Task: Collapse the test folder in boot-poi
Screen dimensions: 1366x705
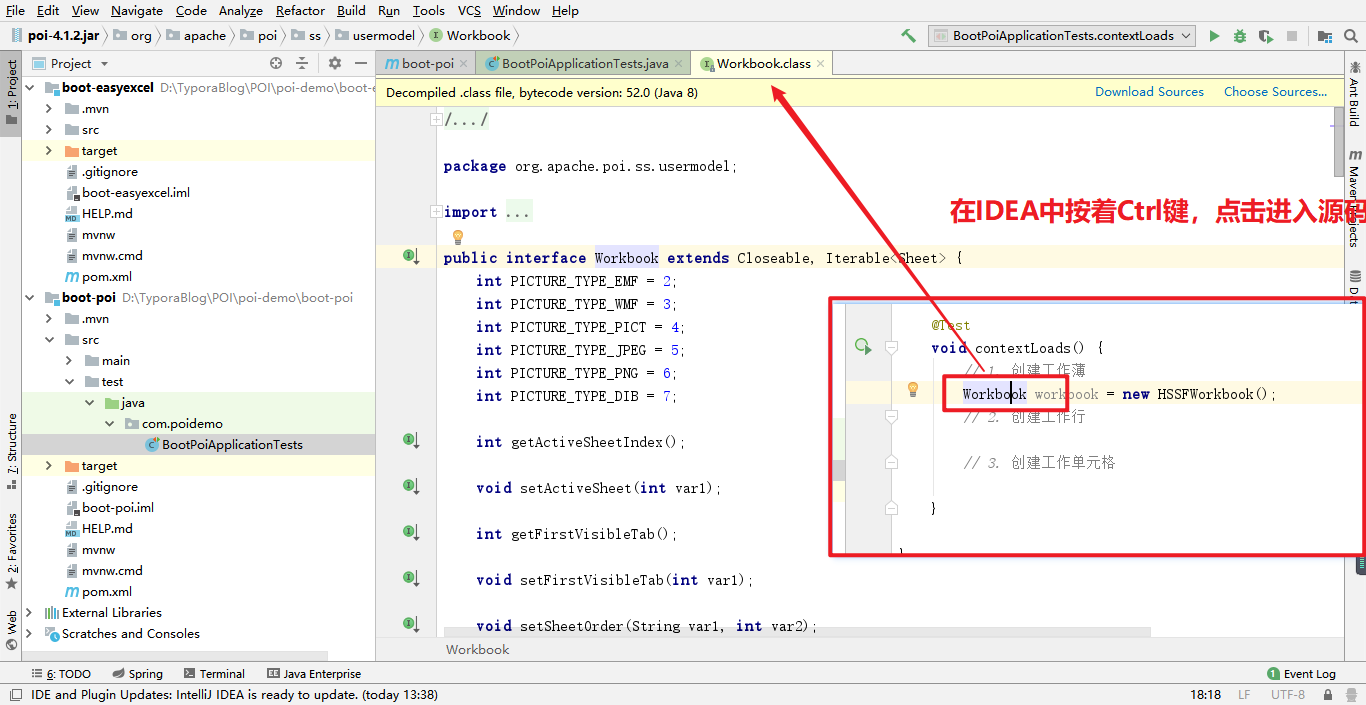Action: (69, 382)
